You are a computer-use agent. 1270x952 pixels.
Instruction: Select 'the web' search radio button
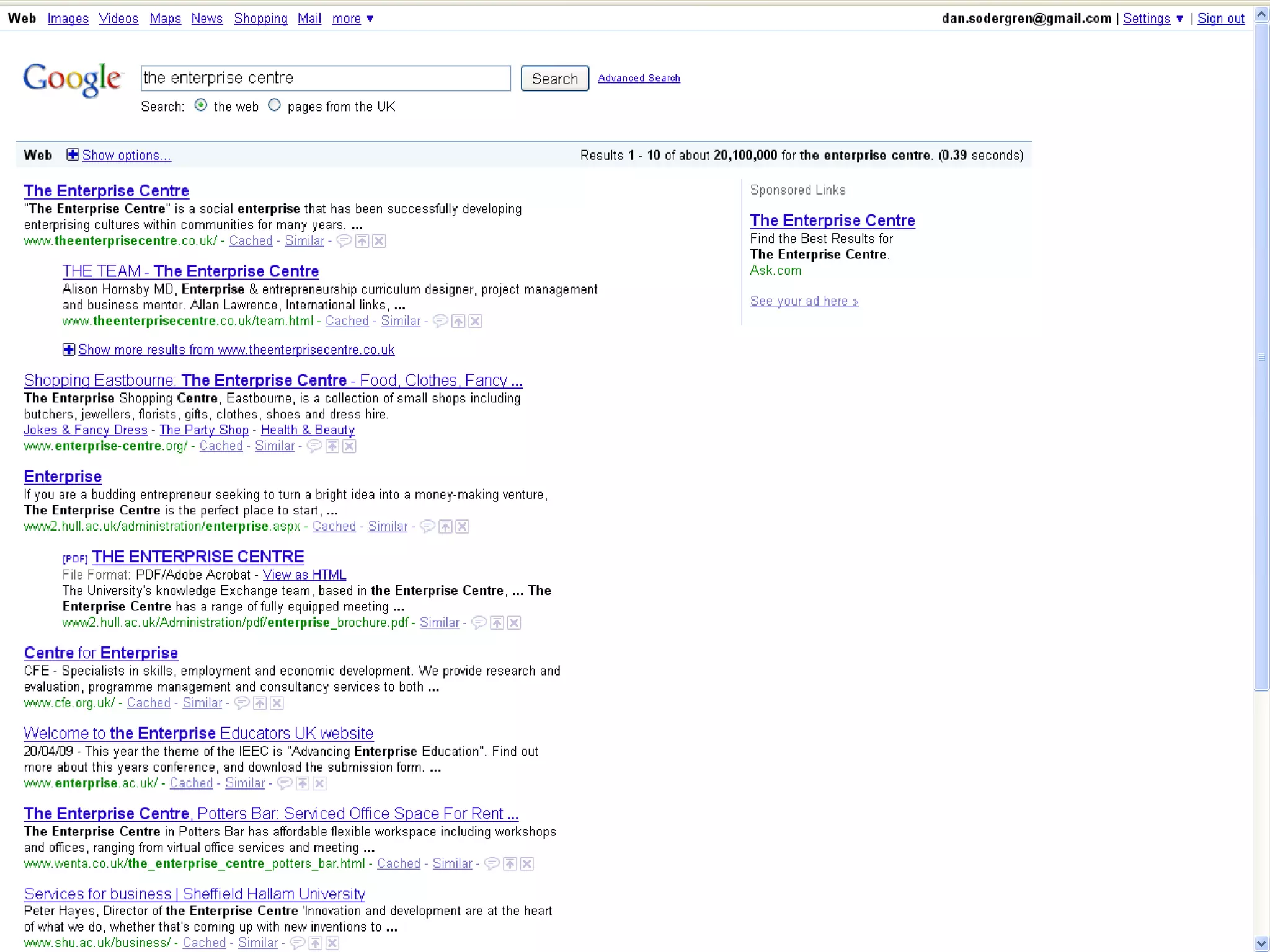[x=201, y=105]
